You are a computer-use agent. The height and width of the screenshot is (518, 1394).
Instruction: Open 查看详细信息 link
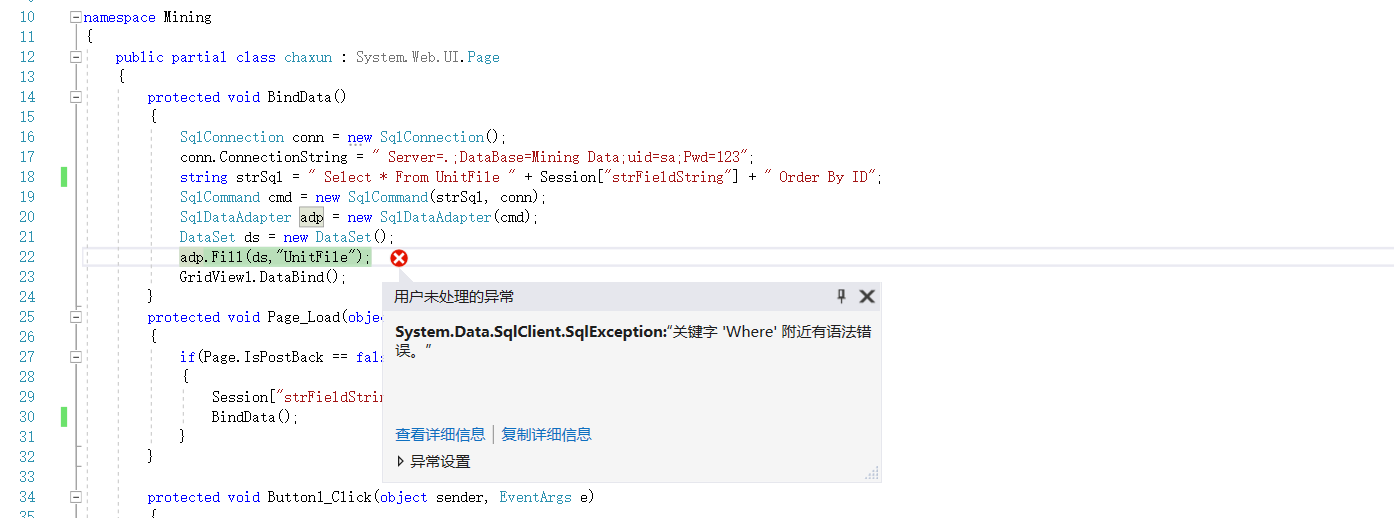[440, 434]
